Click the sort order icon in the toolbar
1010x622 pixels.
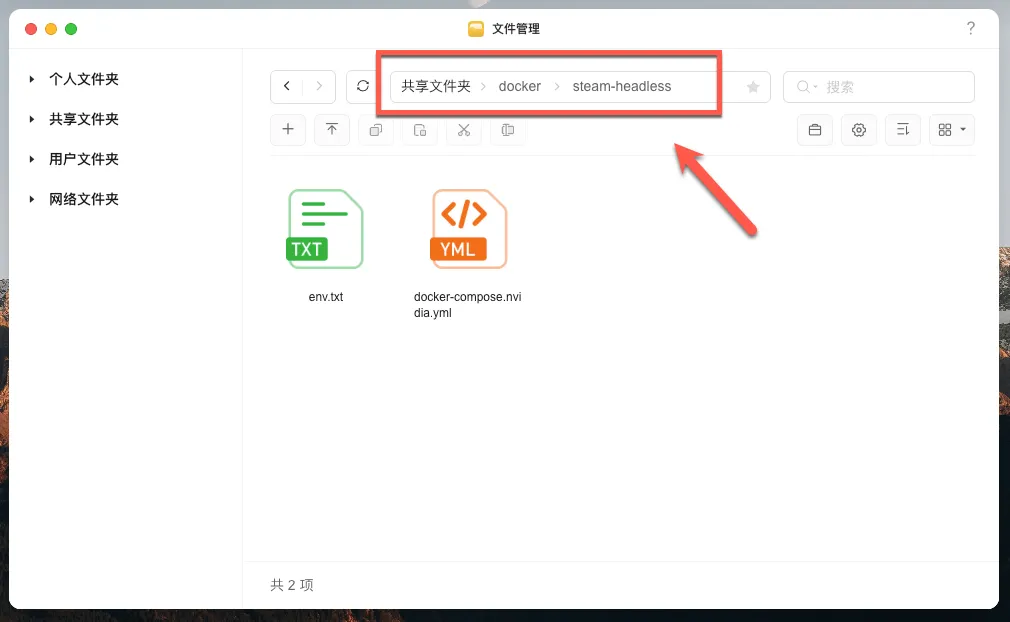[x=903, y=130]
